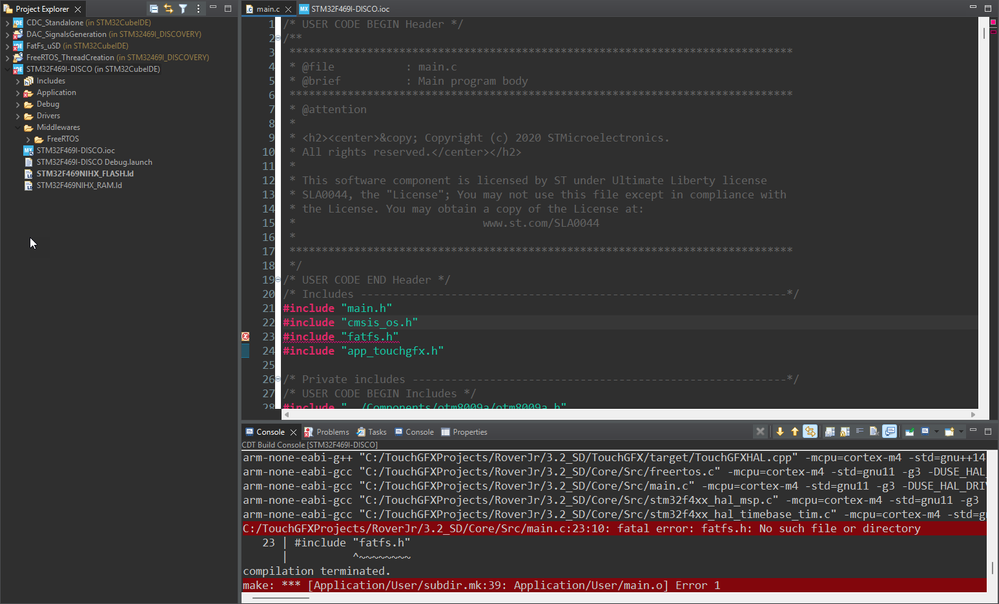Open the Problems tab
The height and width of the screenshot is (604, 999).
click(326, 432)
